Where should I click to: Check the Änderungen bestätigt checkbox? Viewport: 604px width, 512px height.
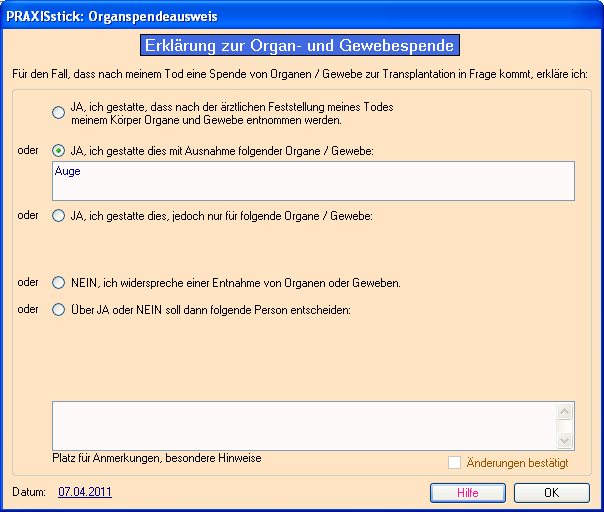pyautogui.click(x=455, y=463)
